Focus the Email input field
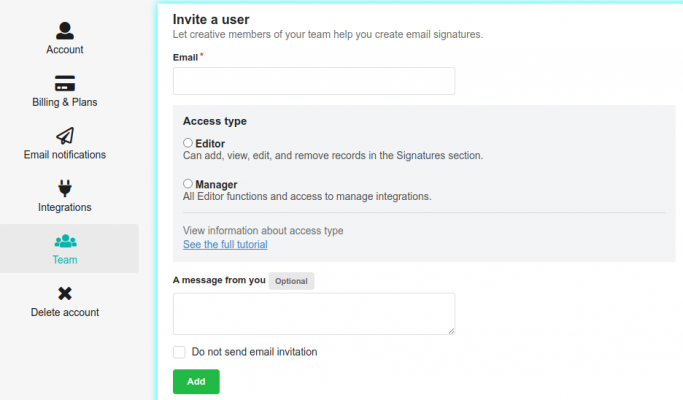This screenshot has height=400, width=683. (x=314, y=81)
